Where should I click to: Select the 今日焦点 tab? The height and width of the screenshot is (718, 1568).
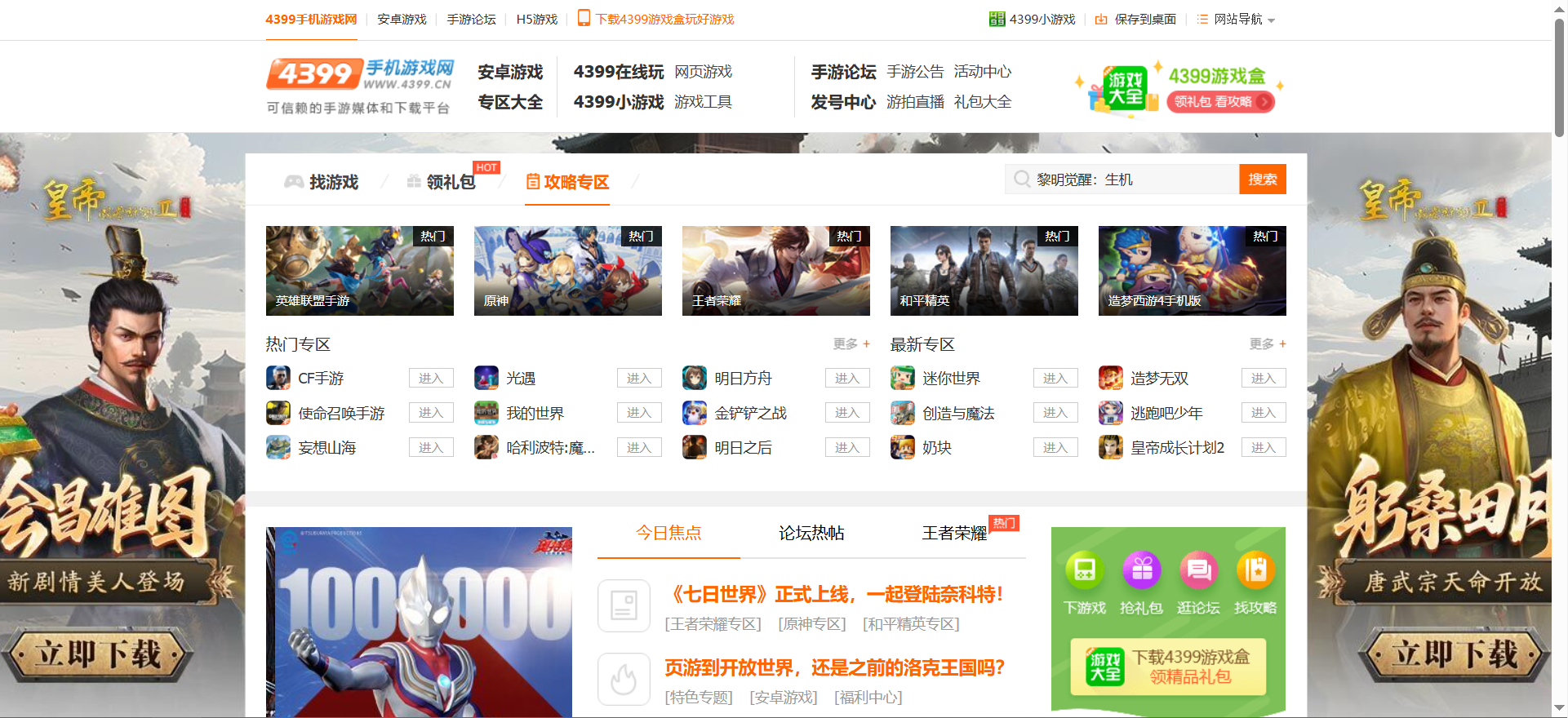[669, 533]
